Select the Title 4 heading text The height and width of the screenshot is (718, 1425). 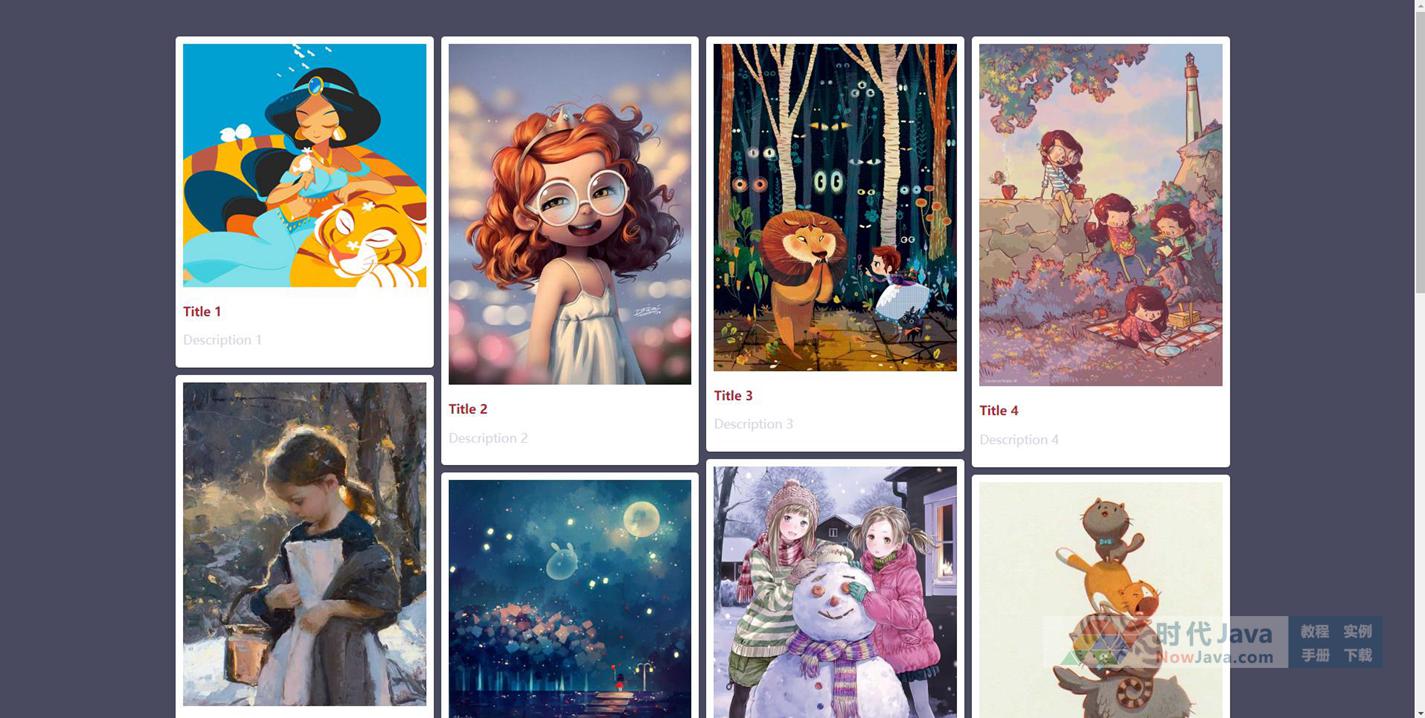[x=999, y=411]
